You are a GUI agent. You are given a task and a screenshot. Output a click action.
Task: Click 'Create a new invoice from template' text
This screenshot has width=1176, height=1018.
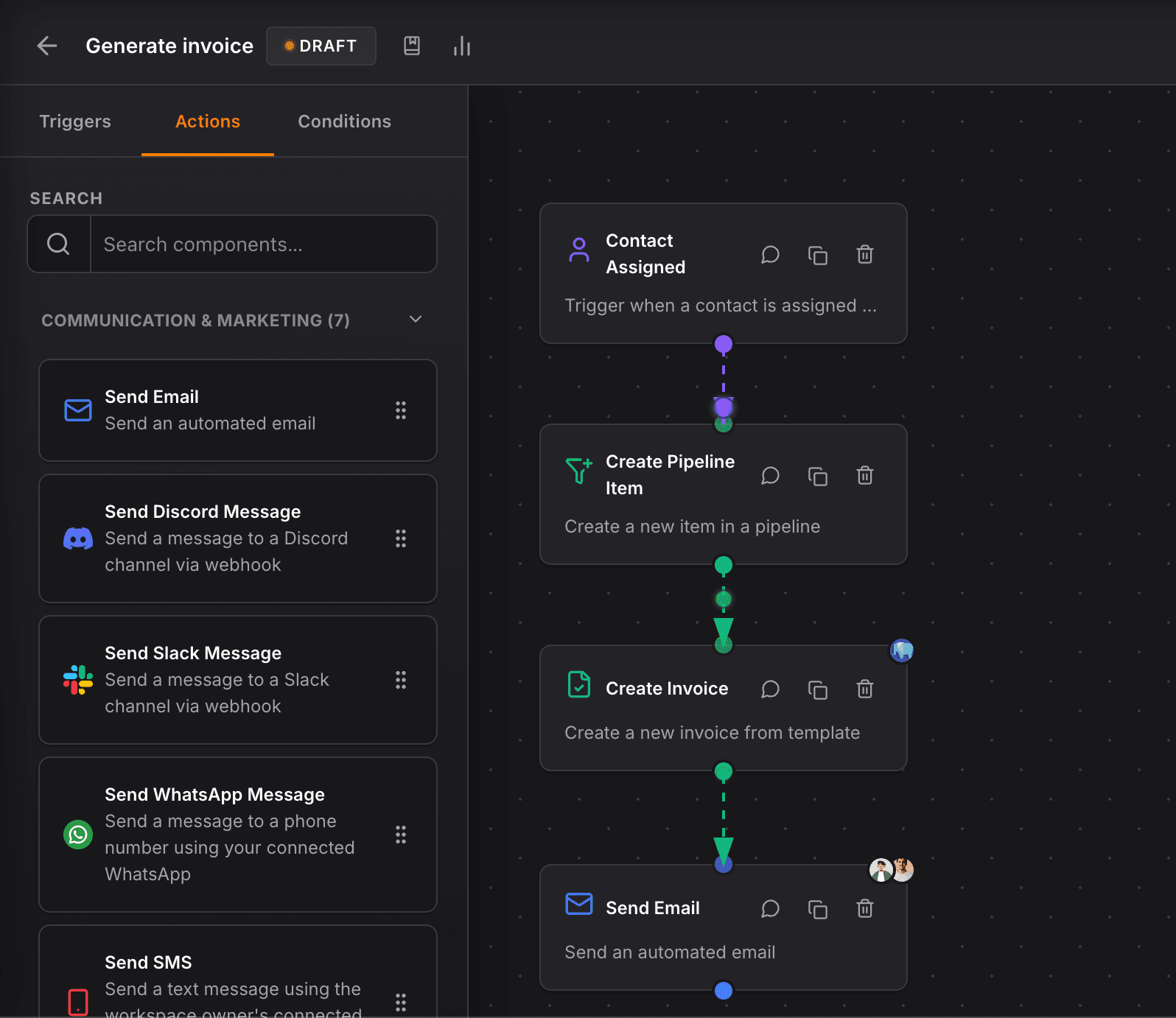[x=713, y=733]
